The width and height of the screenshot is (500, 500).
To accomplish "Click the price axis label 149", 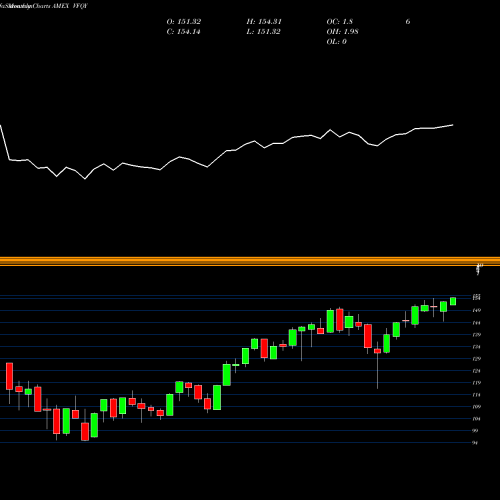I will [477, 311].
